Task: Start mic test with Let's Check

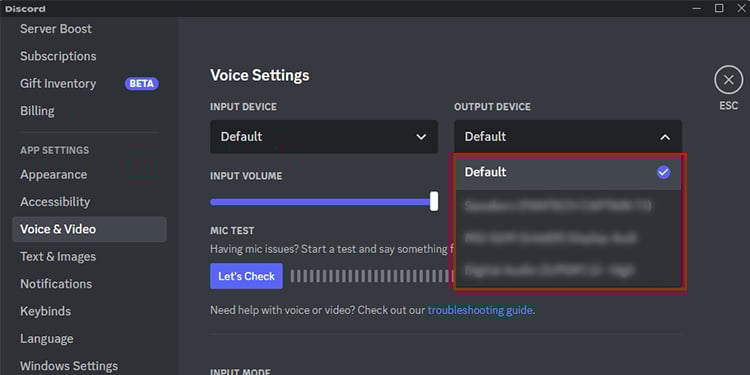Action: [x=246, y=276]
